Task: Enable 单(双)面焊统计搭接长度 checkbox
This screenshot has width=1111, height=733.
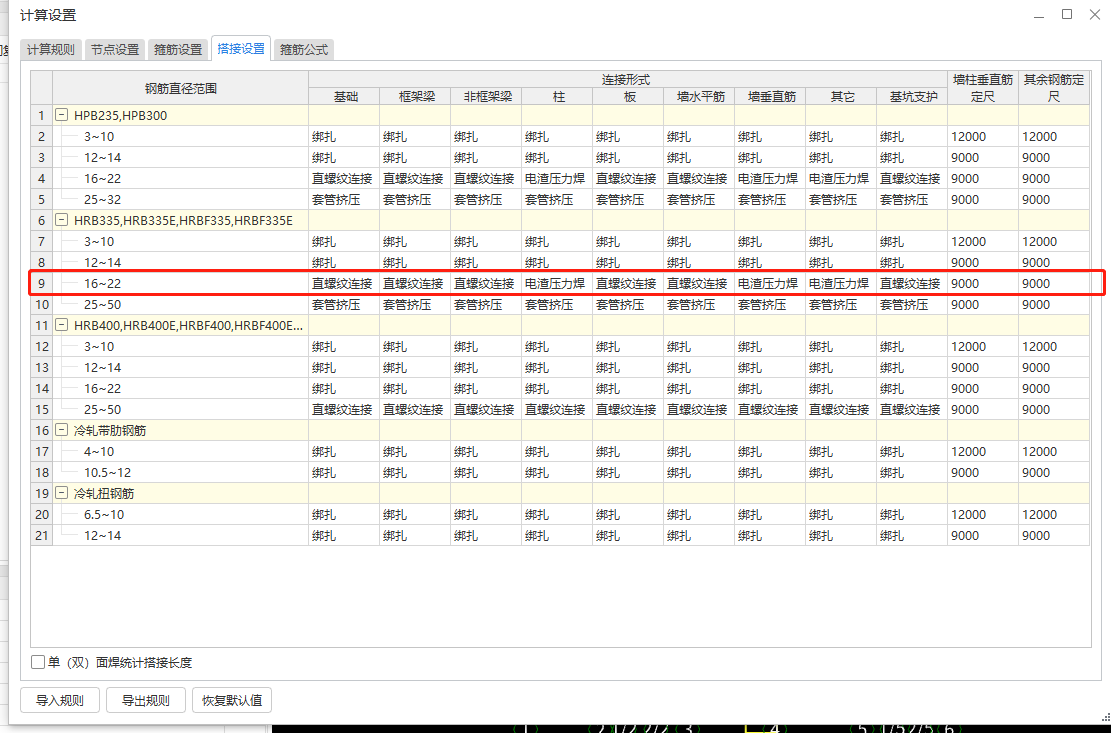Action: pos(38,662)
